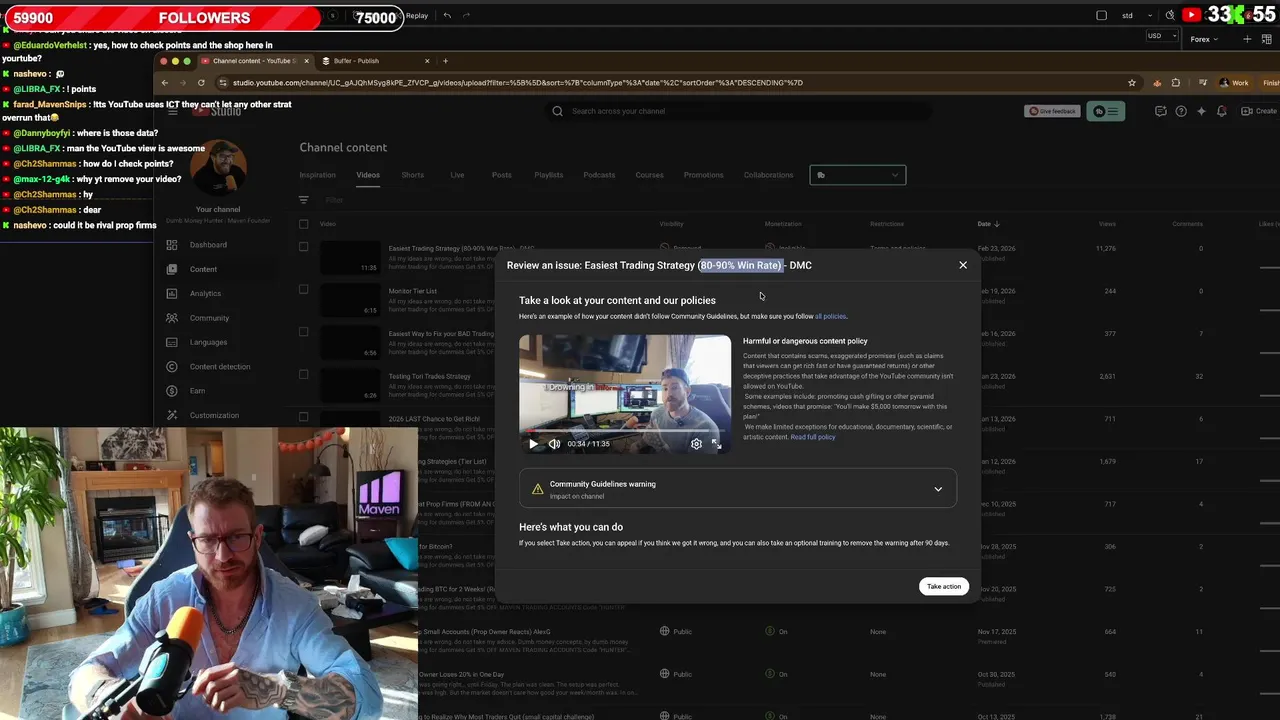
Task: Check the Easiest Trading Strategy video checkbox
Action: pos(304,247)
